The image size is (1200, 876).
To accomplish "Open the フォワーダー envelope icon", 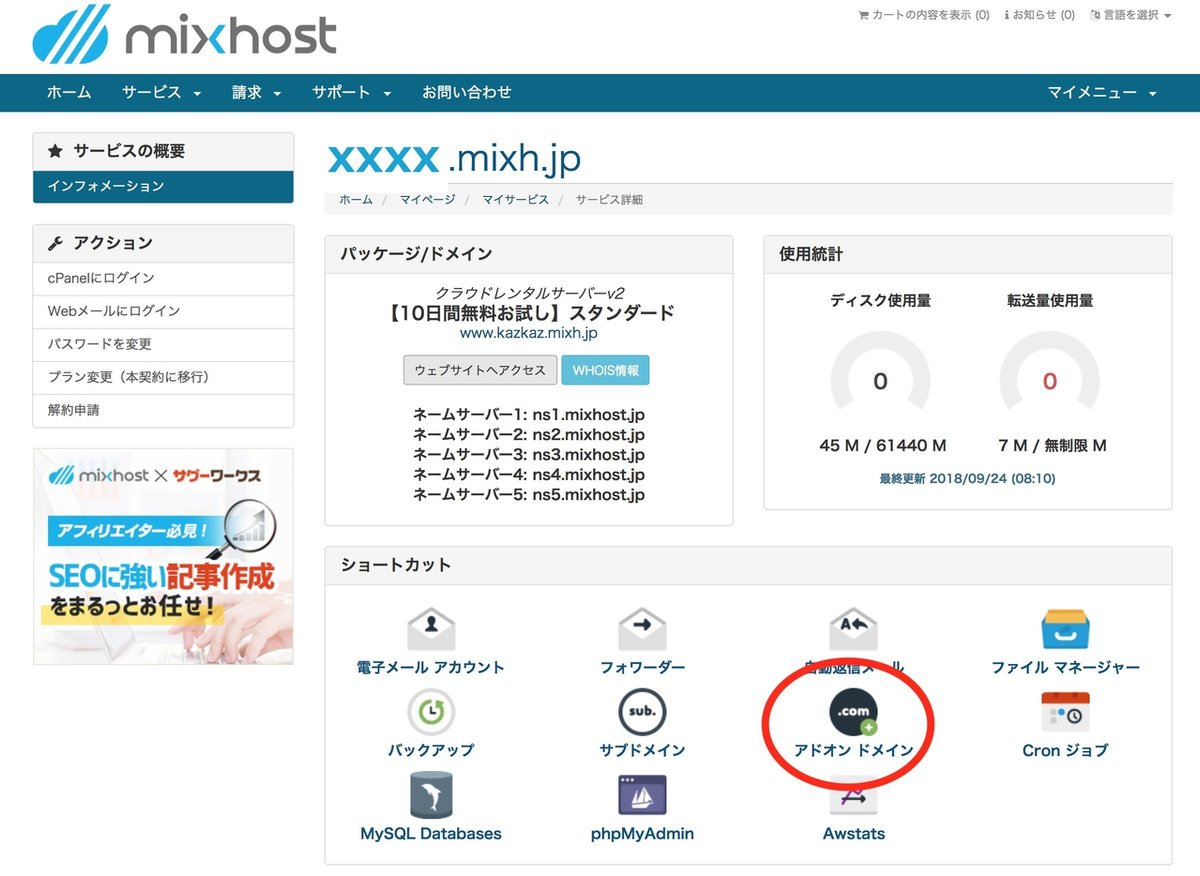I will [642, 630].
